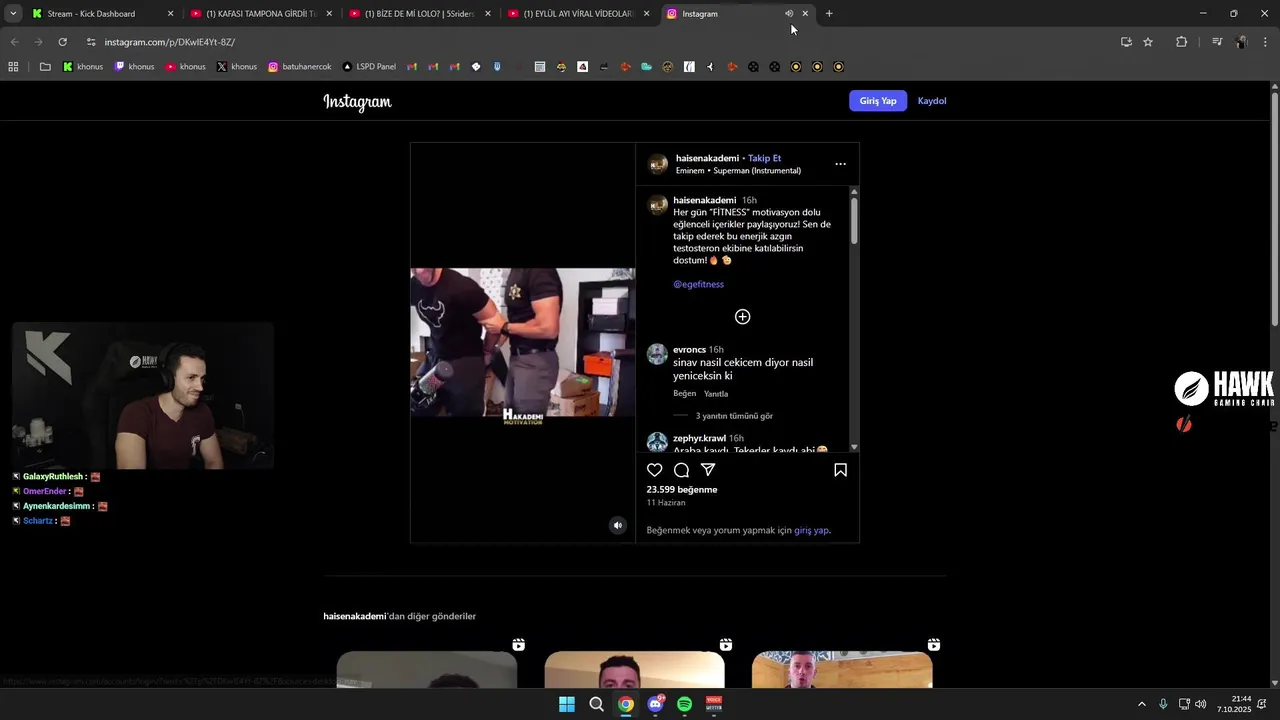Open Windows taskbar search
This screenshot has width=1280, height=720.
tap(596, 704)
